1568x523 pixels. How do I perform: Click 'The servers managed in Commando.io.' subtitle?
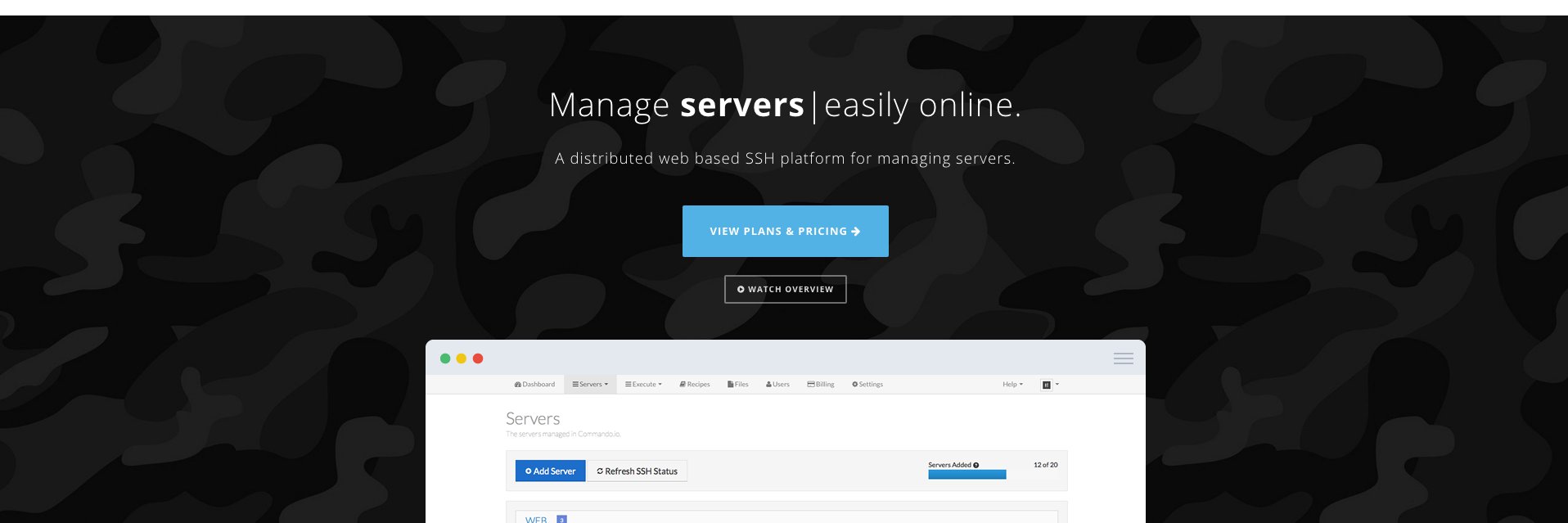563,434
